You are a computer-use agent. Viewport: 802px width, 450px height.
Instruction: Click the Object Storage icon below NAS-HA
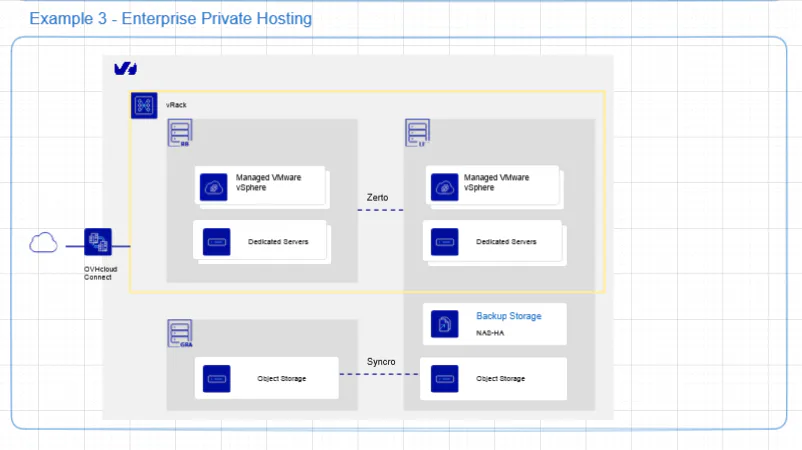coord(444,379)
